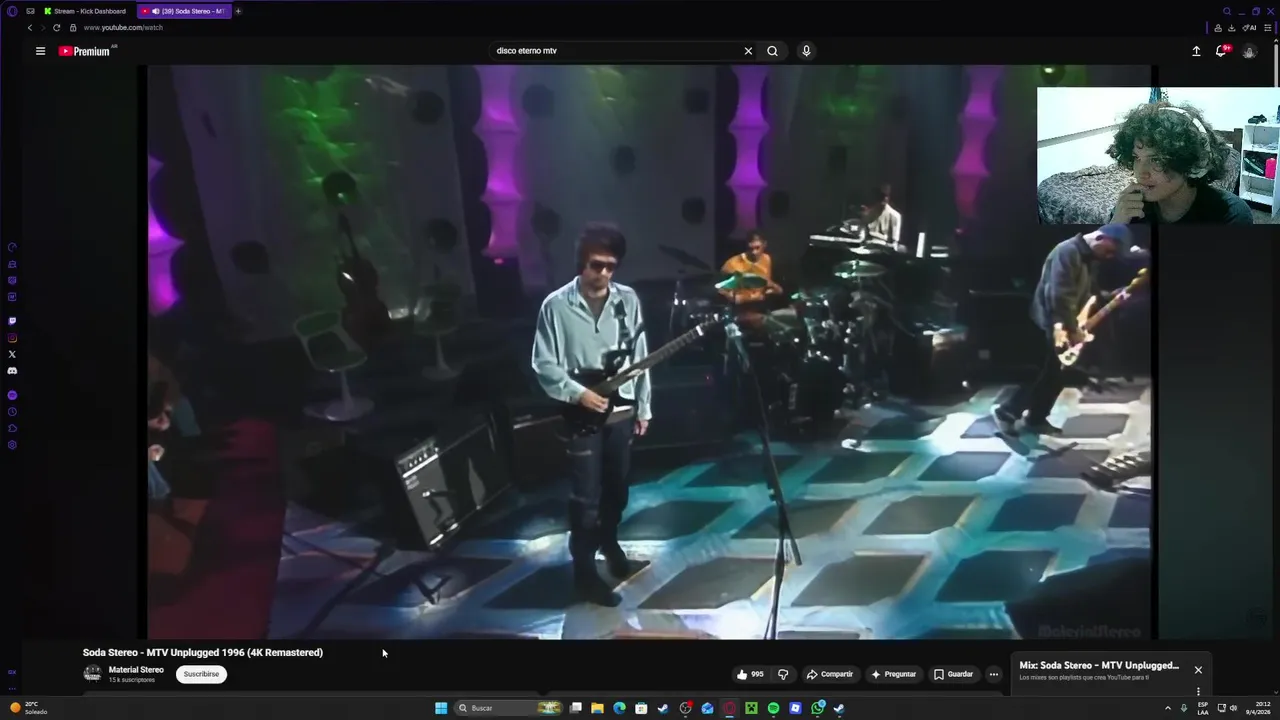Open the Windows Start menu
This screenshot has width=1280, height=720.
click(x=441, y=708)
